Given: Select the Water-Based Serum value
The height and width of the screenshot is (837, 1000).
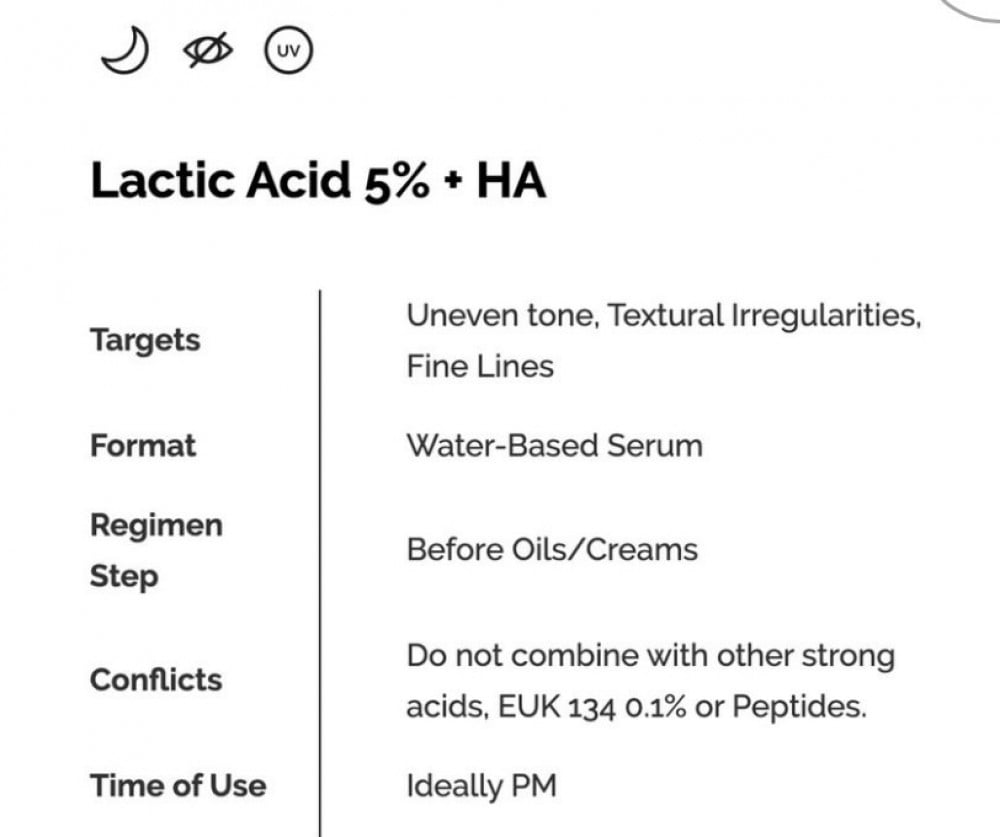Looking at the screenshot, I should point(554,445).
